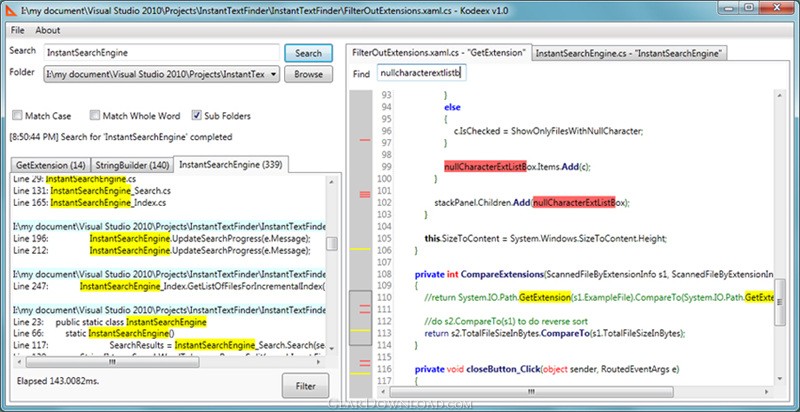This screenshot has height=412, width=800.
Task: Click the SizeToContent statement on line 105
Action: 545,238
